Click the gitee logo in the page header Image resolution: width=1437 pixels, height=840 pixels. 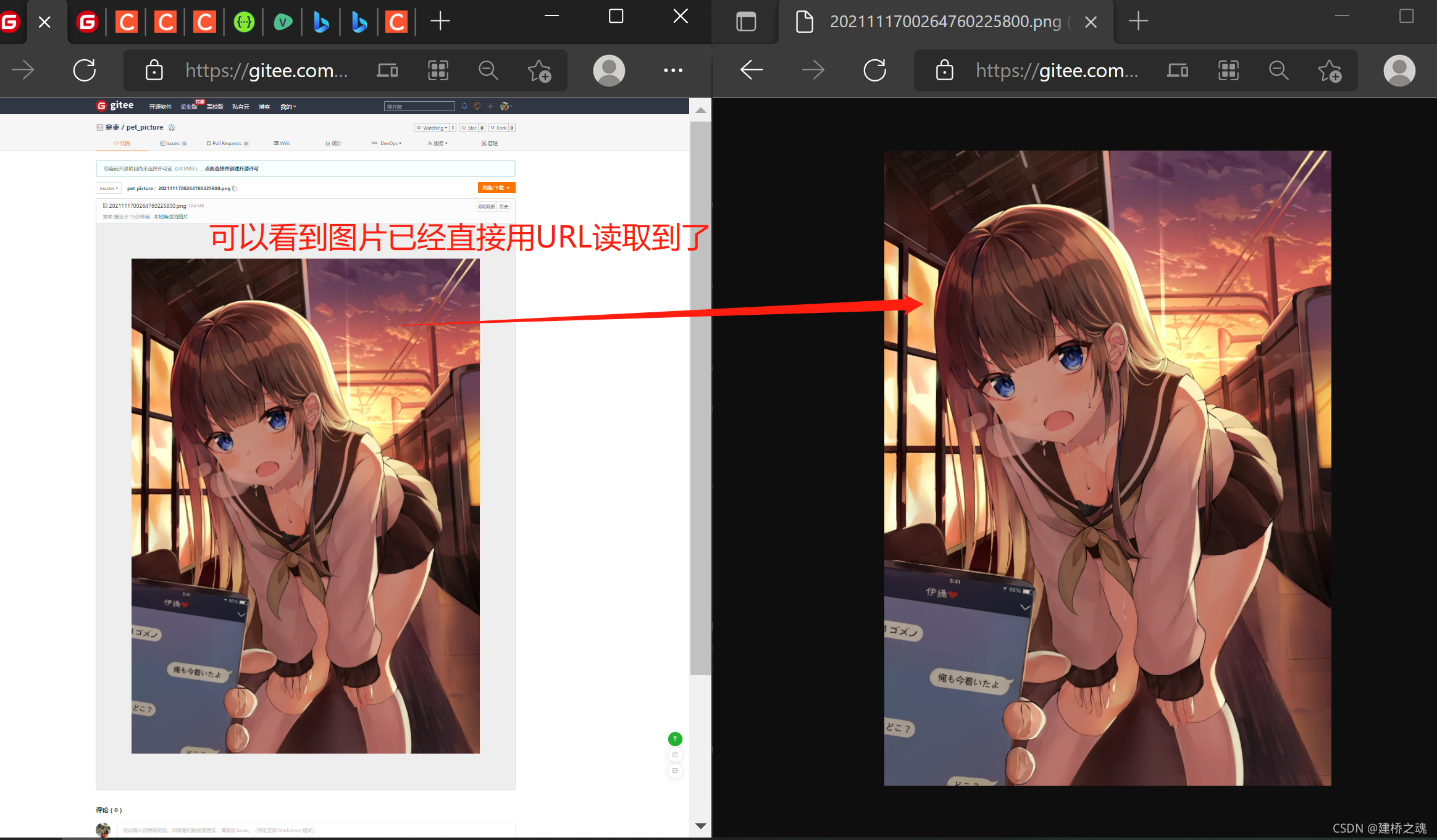pyautogui.click(x=115, y=106)
